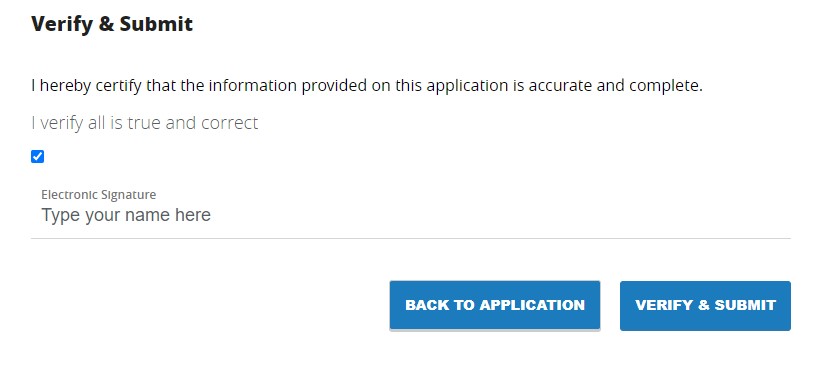Click the Electronic Signature name field
The height and width of the screenshot is (373, 836).
[411, 215]
